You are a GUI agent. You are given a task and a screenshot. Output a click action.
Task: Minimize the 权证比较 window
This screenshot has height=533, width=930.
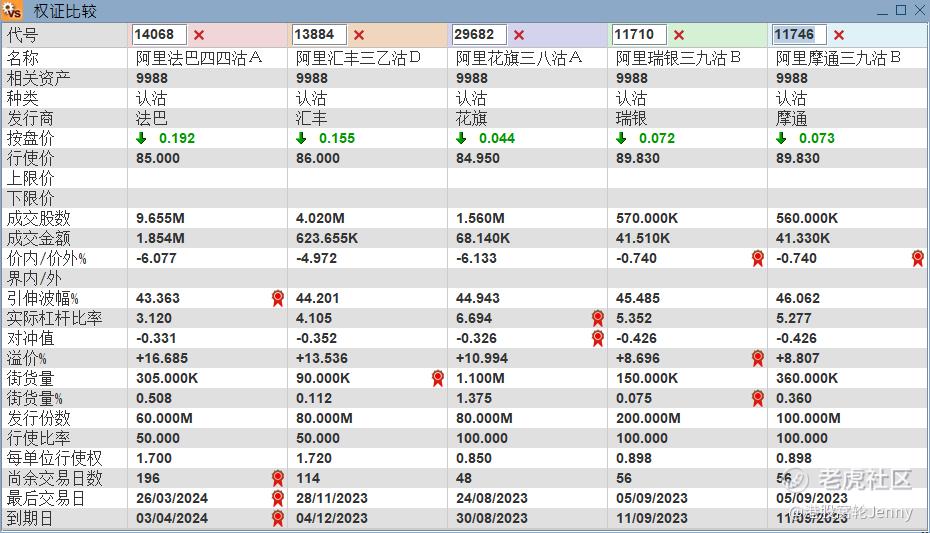[x=883, y=11]
